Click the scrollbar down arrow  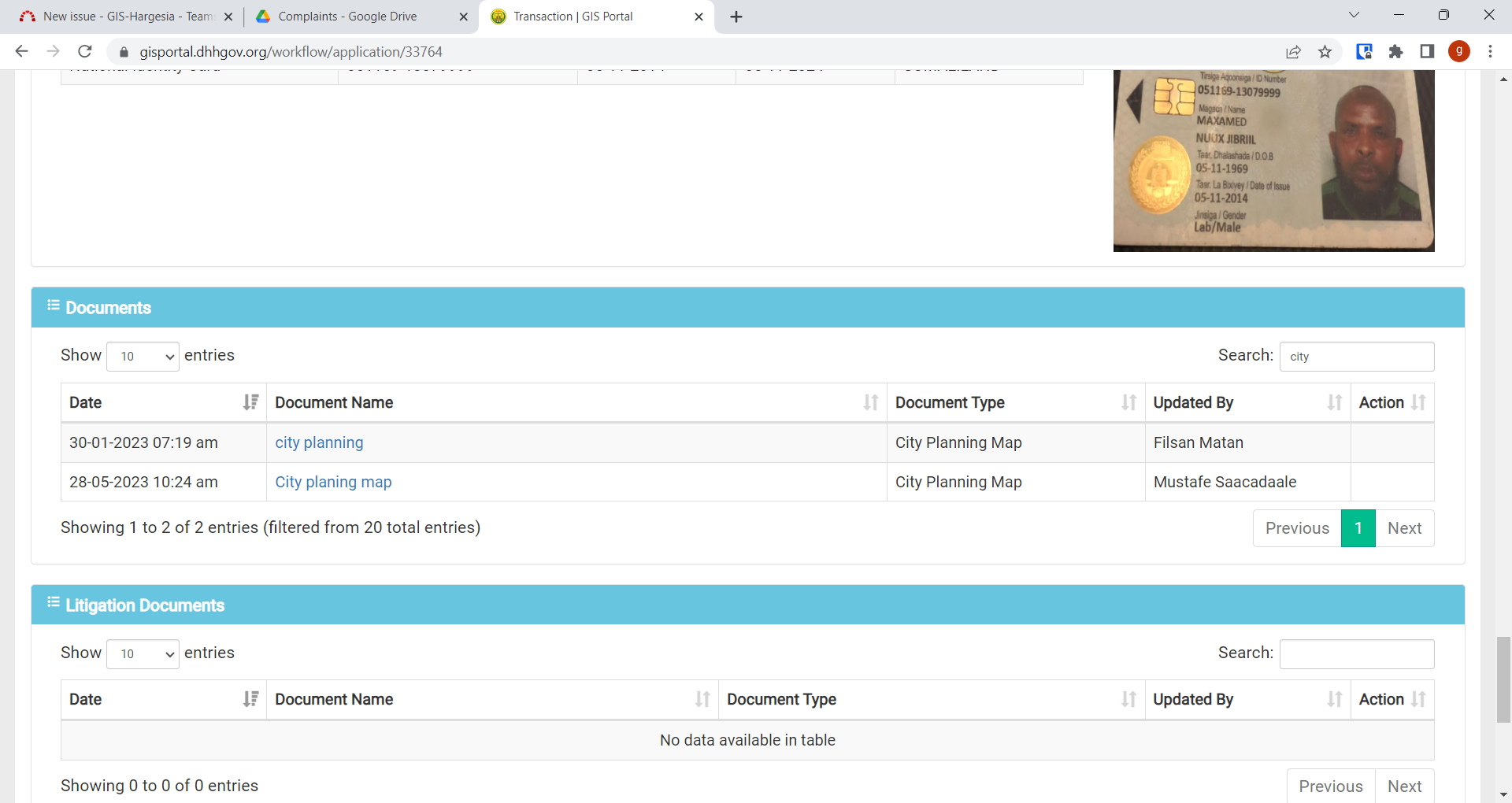[1503, 795]
